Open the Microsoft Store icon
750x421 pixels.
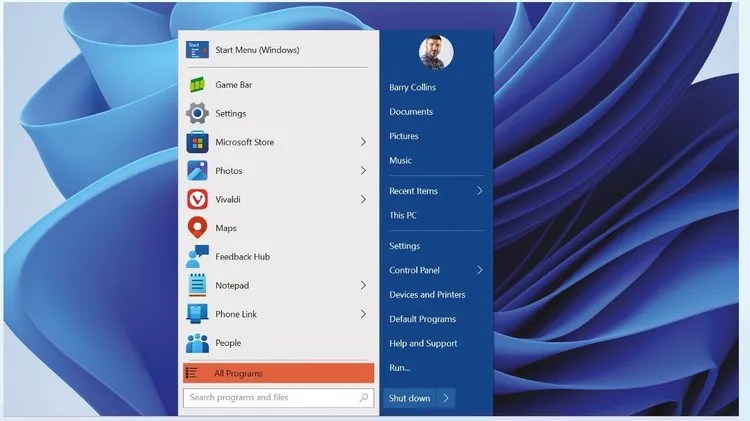[x=197, y=142]
